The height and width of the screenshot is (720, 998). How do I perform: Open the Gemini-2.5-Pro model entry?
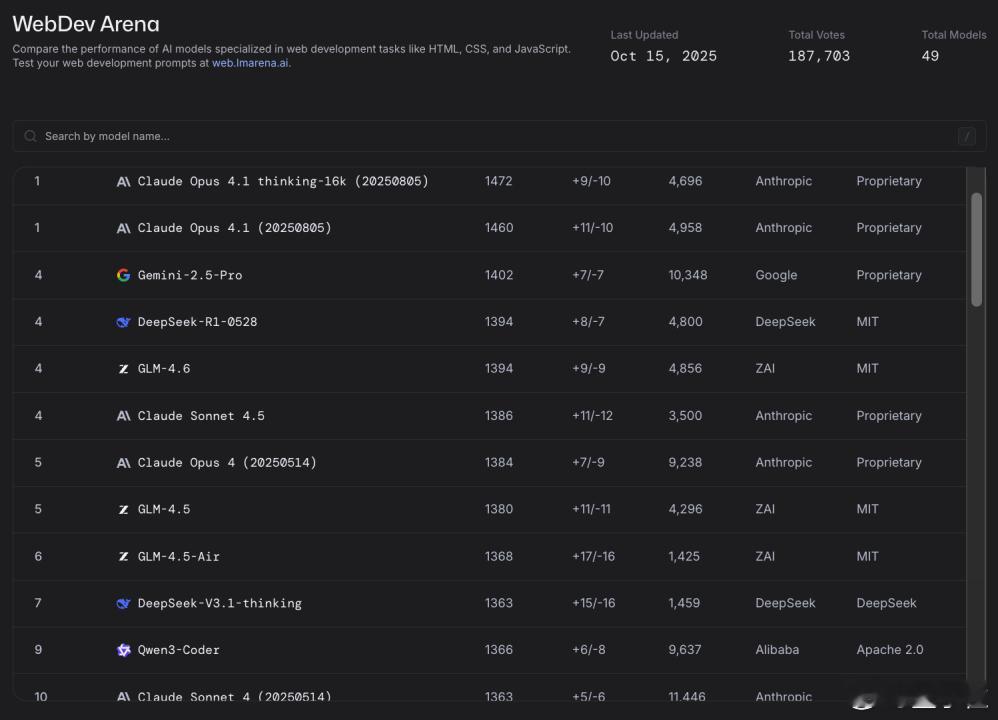click(190, 275)
